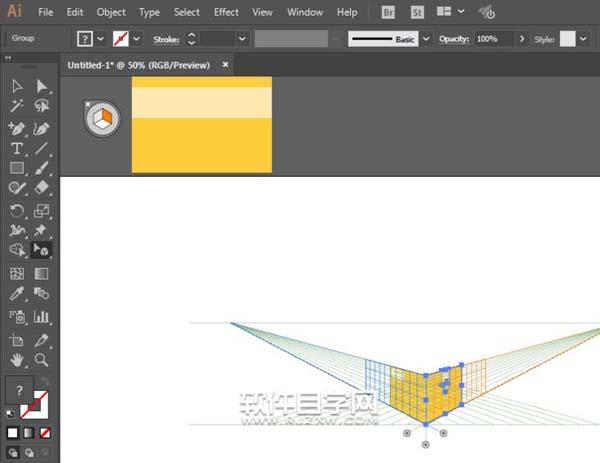
Task: Click the Stroke panel link
Action: click(166, 39)
